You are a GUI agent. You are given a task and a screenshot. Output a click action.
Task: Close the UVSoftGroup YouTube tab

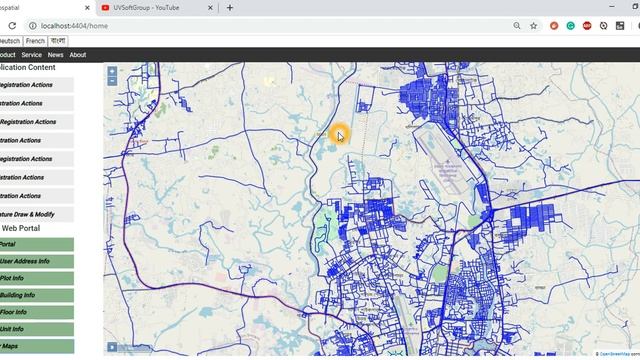(210, 7)
